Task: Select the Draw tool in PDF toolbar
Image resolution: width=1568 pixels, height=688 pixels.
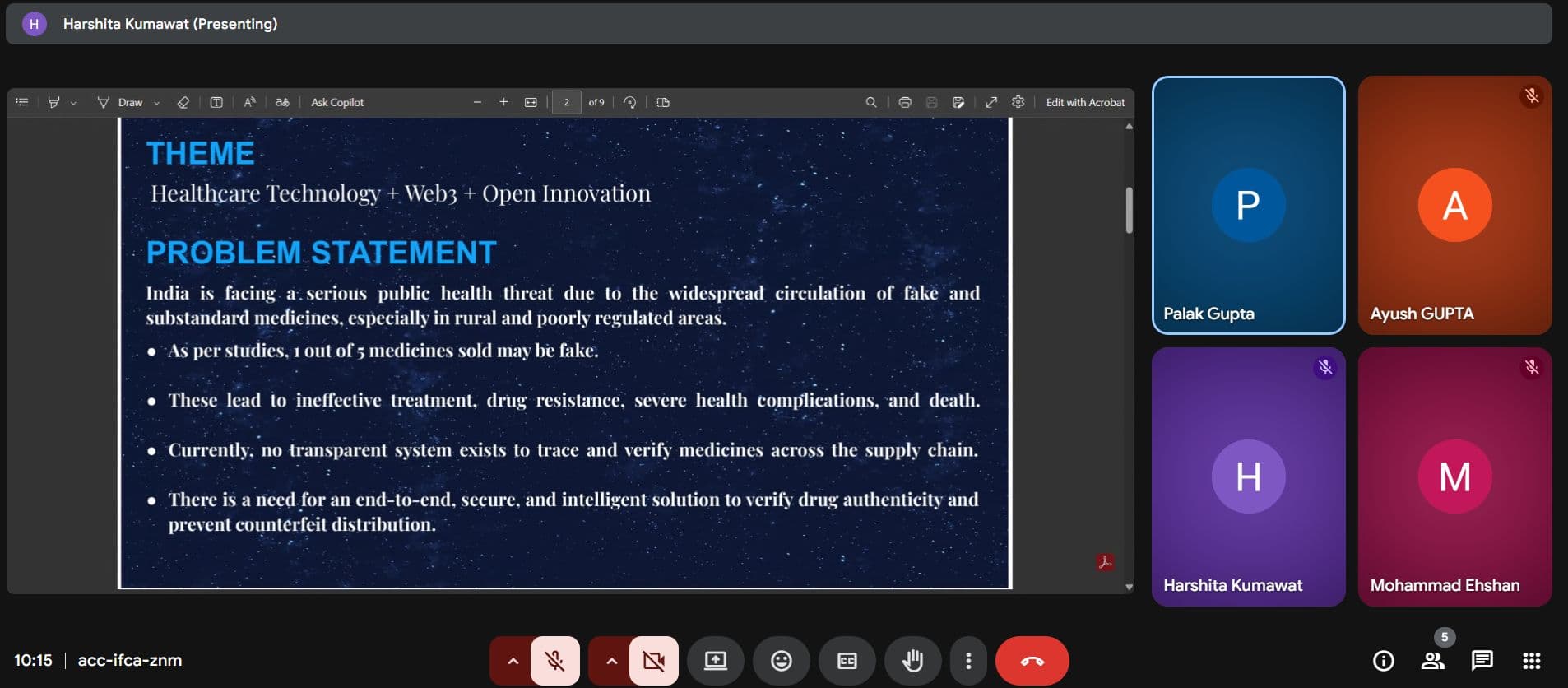Action: click(121, 103)
